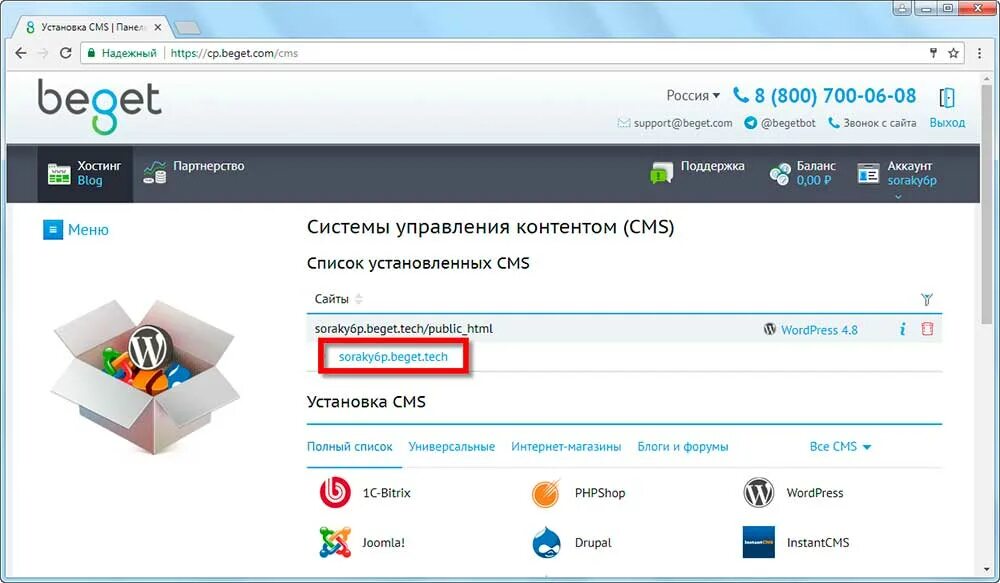Click the Joomla! label
Image resolution: width=1000 pixels, height=583 pixels.
(383, 543)
